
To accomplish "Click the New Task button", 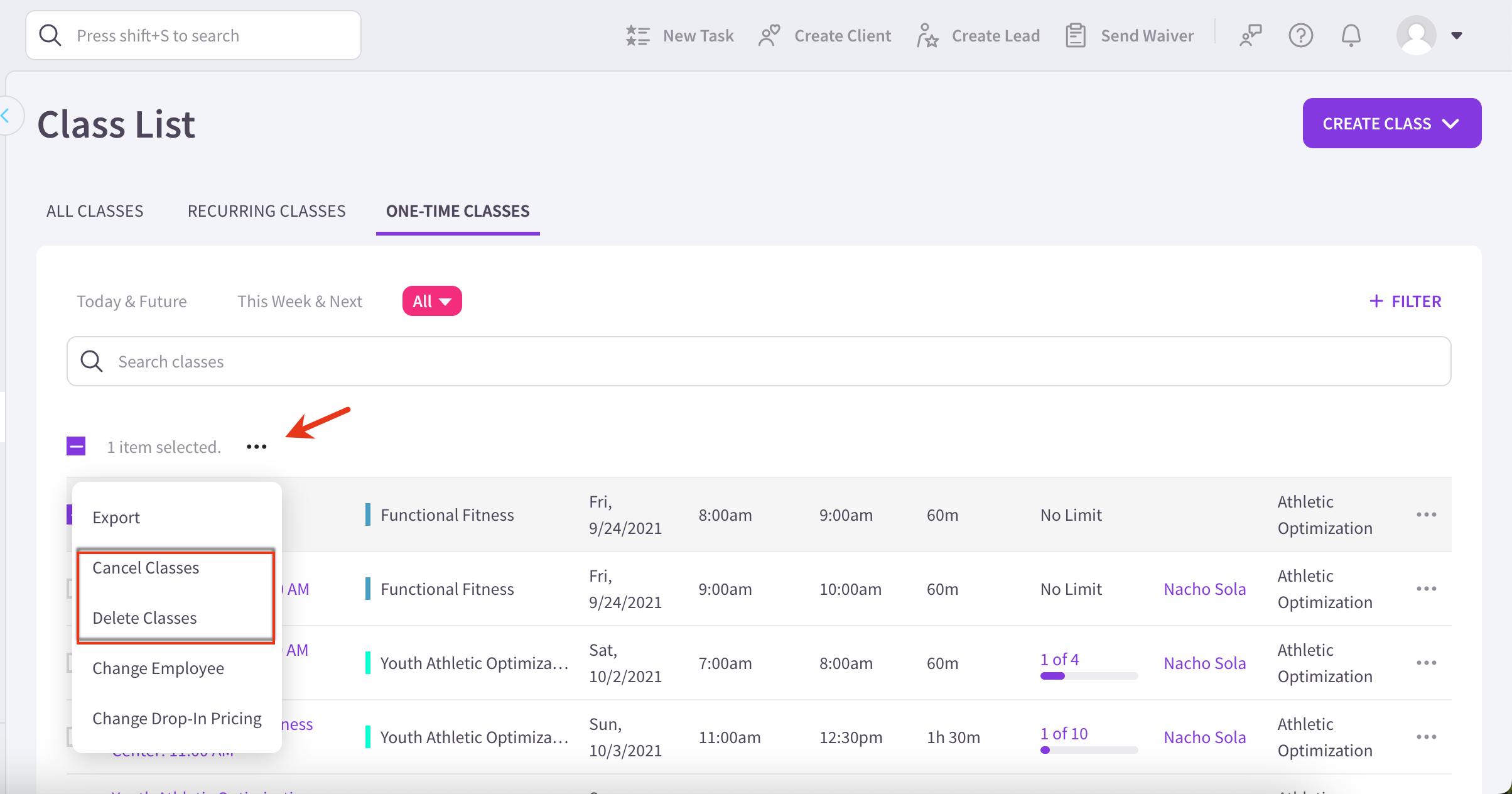I will tap(679, 36).
